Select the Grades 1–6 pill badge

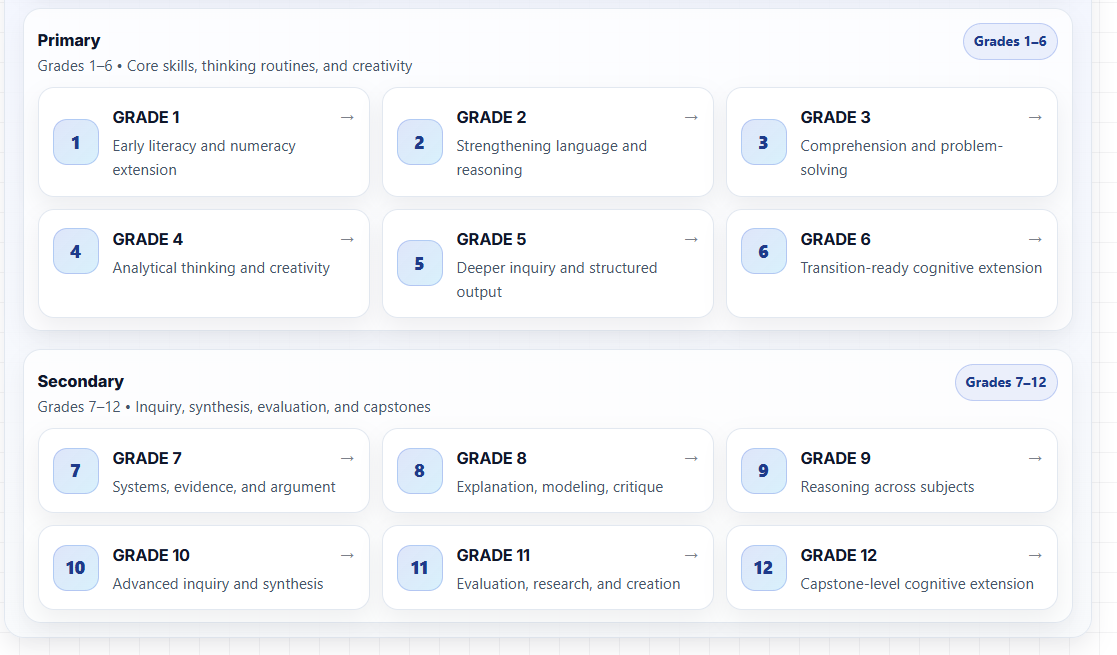click(x=1009, y=42)
